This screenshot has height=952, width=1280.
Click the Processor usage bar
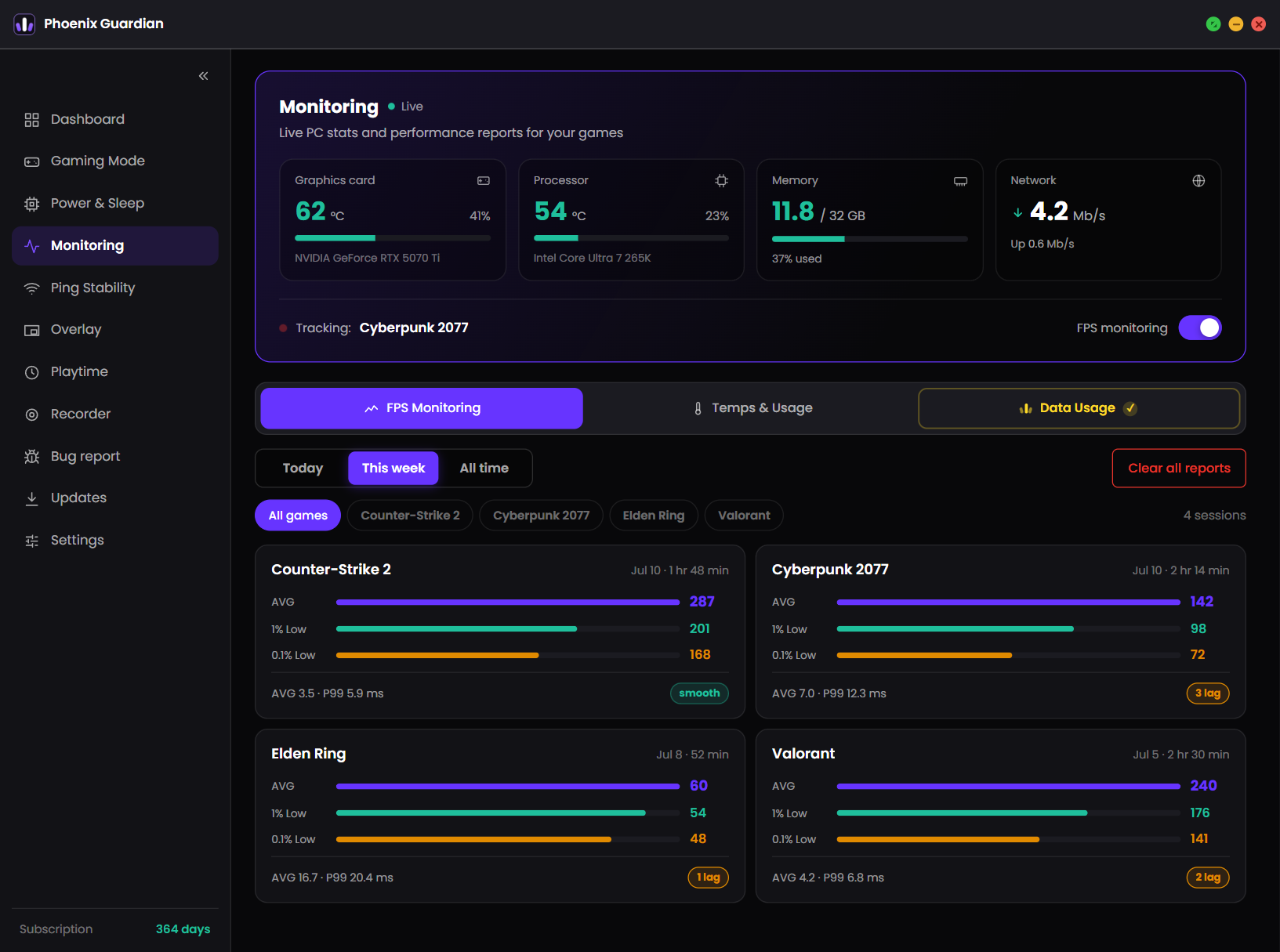(x=631, y=237)
